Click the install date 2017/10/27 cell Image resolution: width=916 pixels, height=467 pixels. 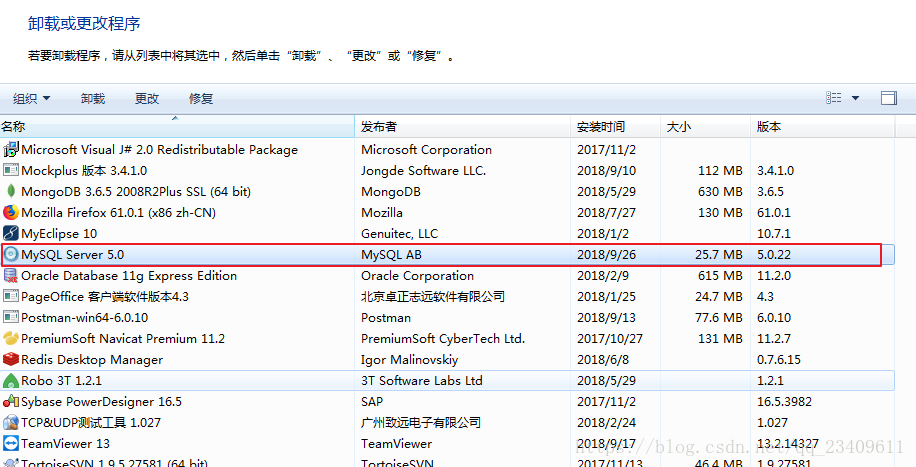tap(610, 338)
